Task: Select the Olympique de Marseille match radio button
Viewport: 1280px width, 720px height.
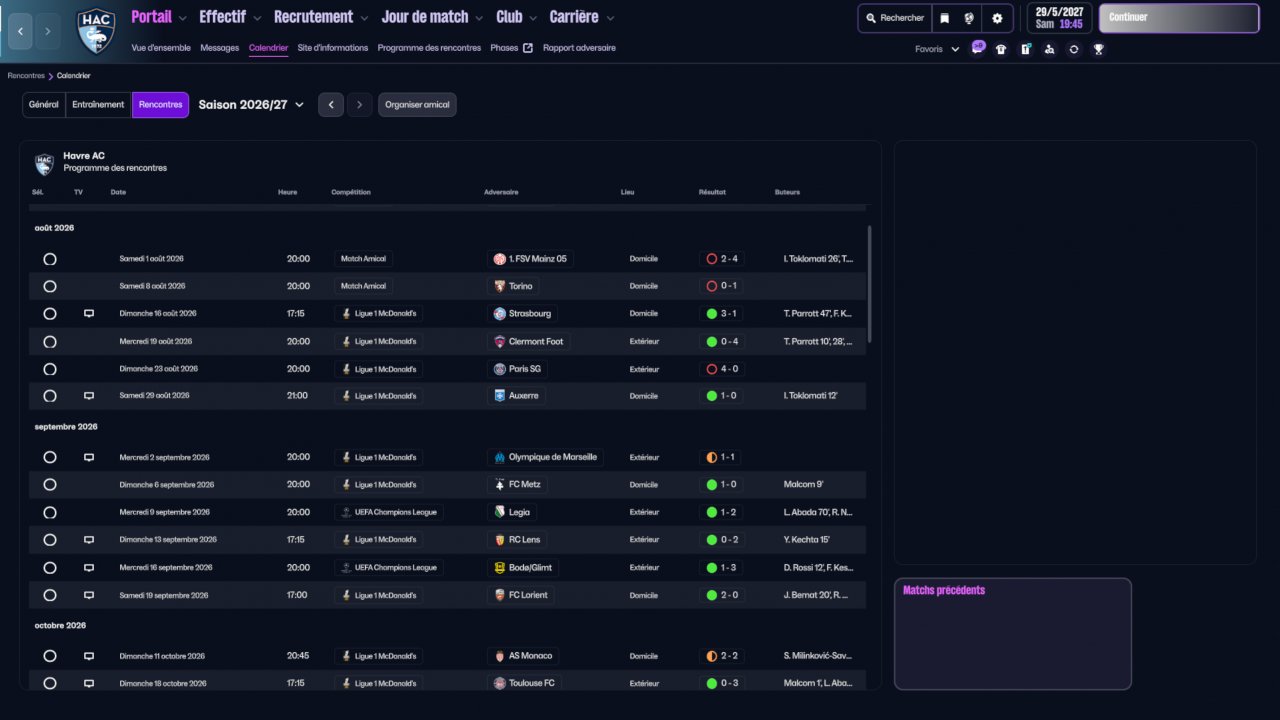Action: pyautogui.click(x=50, y=458)
